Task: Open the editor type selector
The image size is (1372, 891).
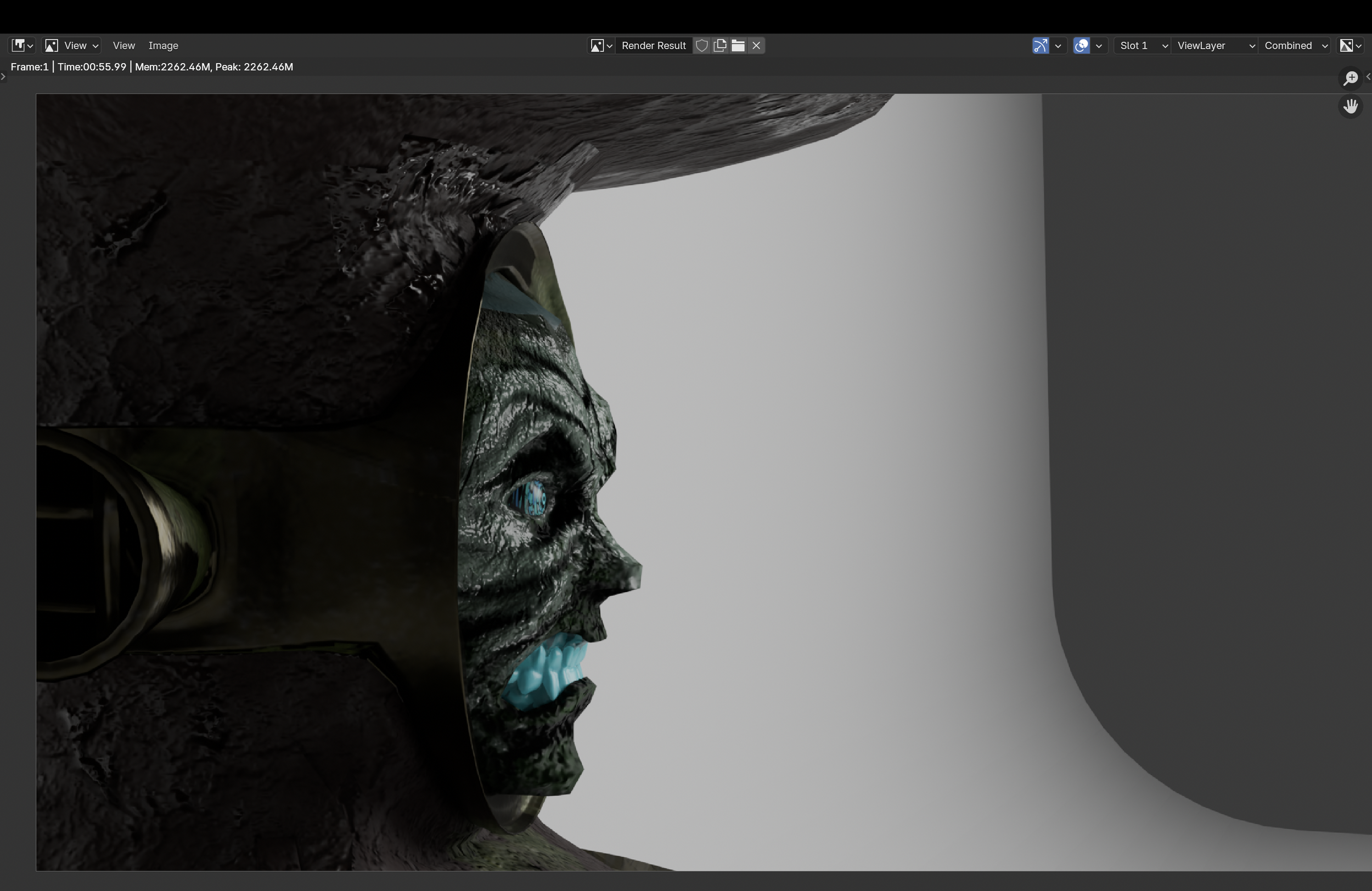Action: tap(23, 46)
